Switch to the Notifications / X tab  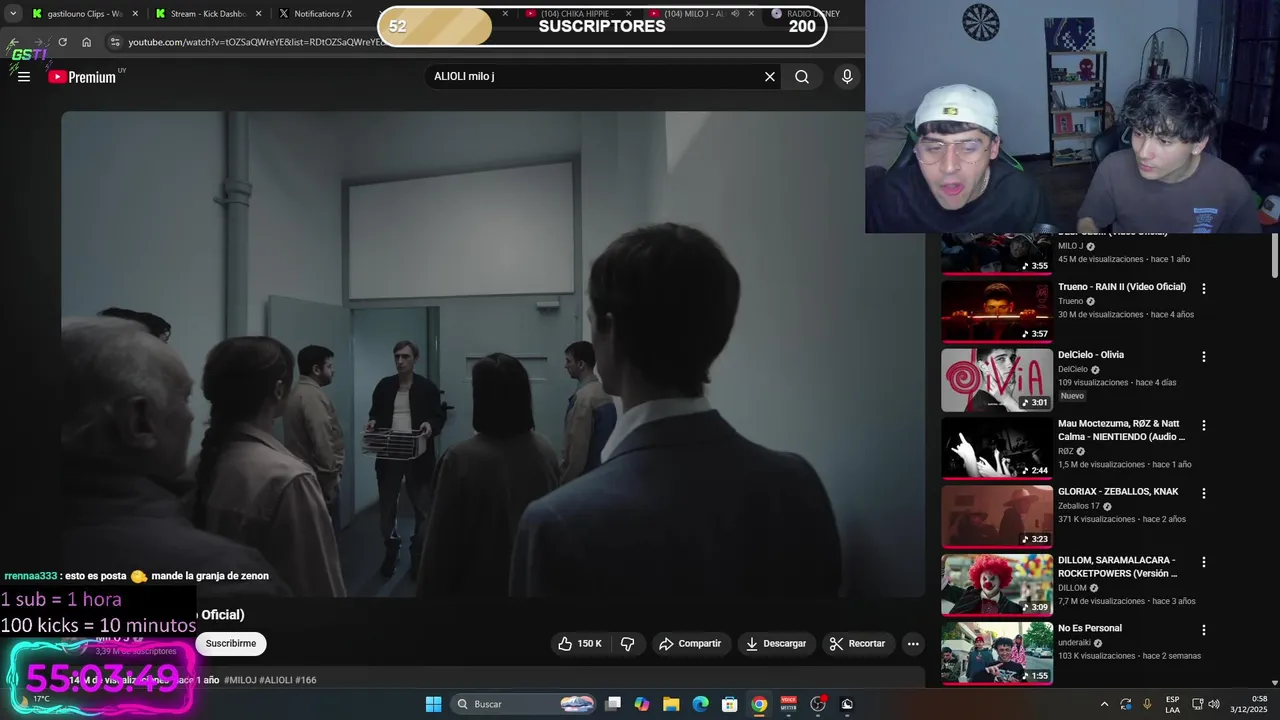pos(323,14)
